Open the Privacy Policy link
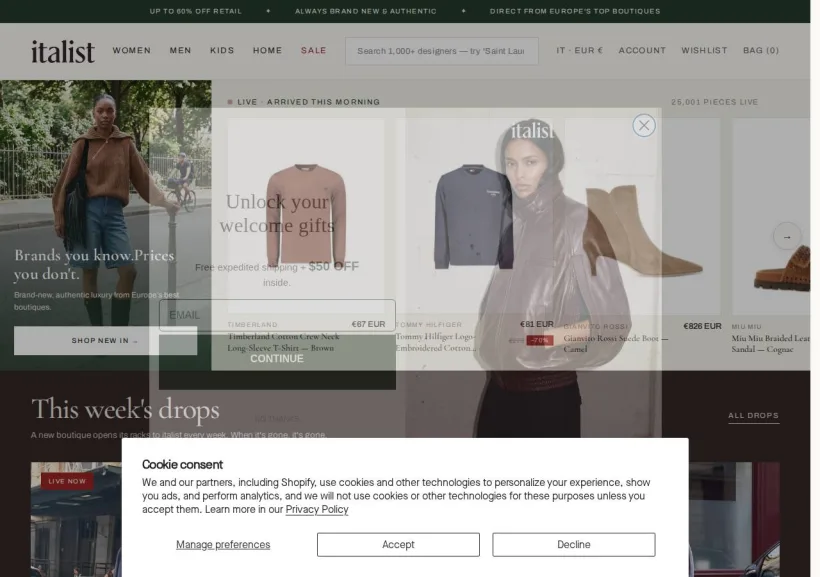Image resolution: width=820 pixels, height=577 pixels. (x=317, y=510)
